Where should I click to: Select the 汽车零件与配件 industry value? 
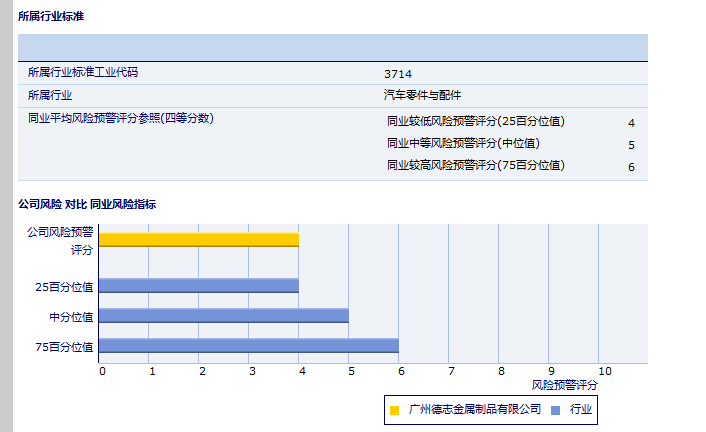[x=422, y=96]
